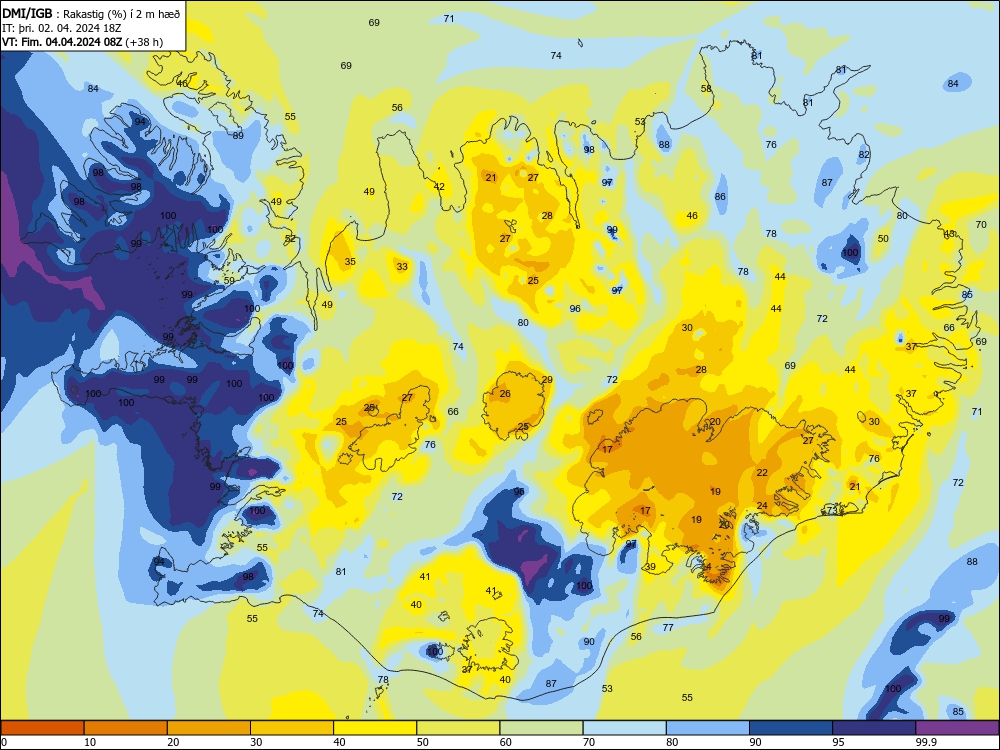Click the map value 26
This screenshot has width=1000, height=750.
click(505, 393)
